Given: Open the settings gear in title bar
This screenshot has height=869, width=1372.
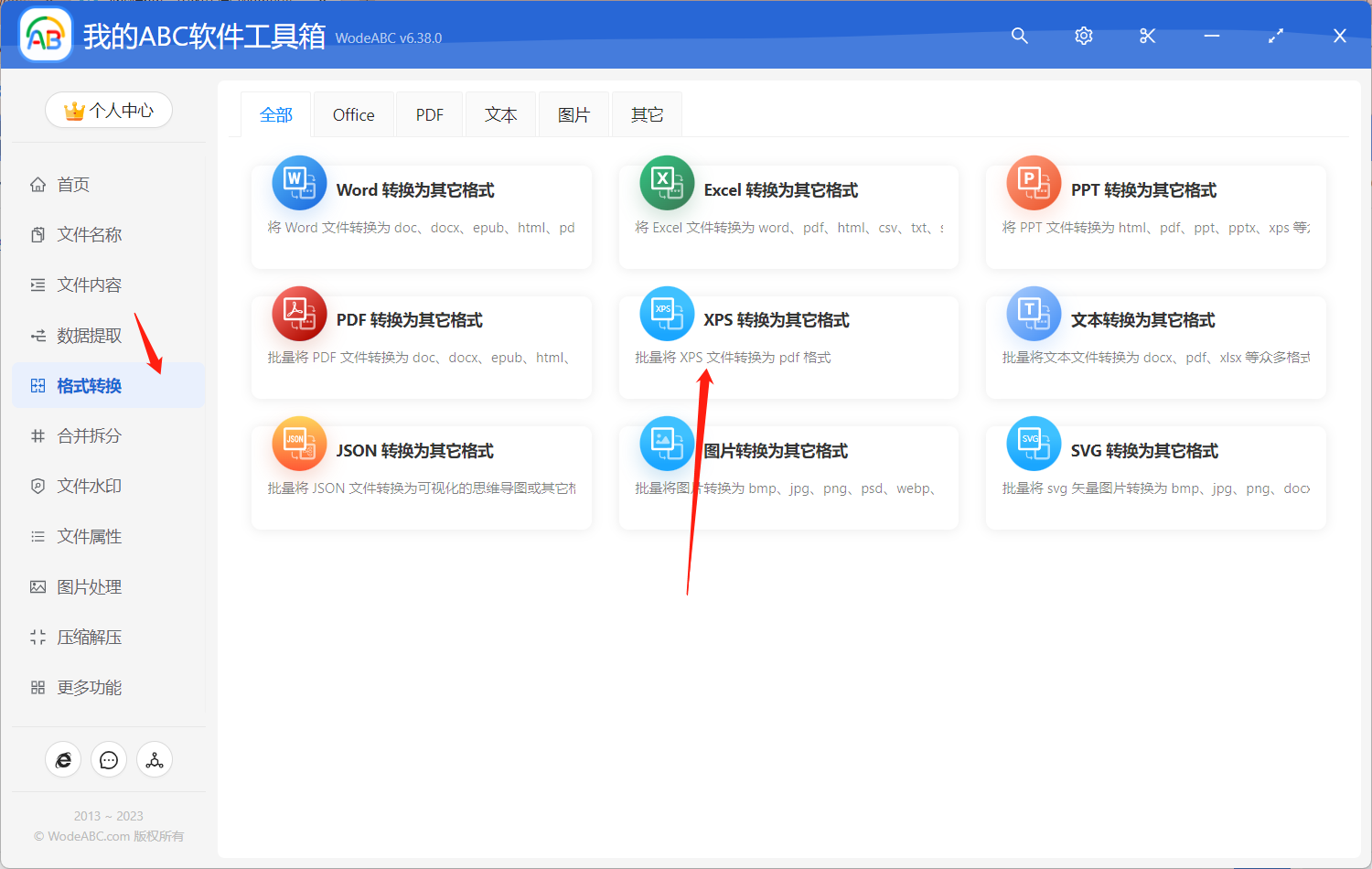Looking at the screenshot, I should click(1083, 36).
